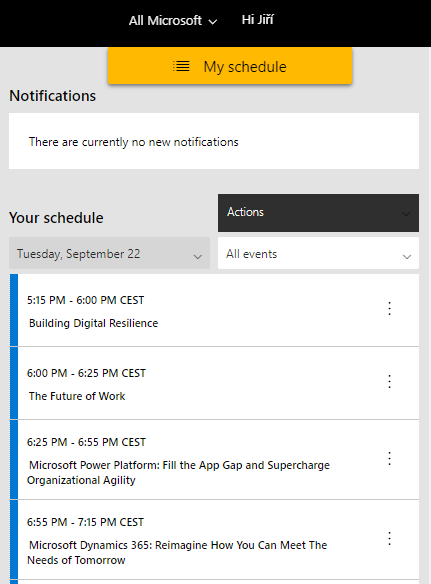Open the Actions dropdown

pyautogui.click(x=318, y=213)
